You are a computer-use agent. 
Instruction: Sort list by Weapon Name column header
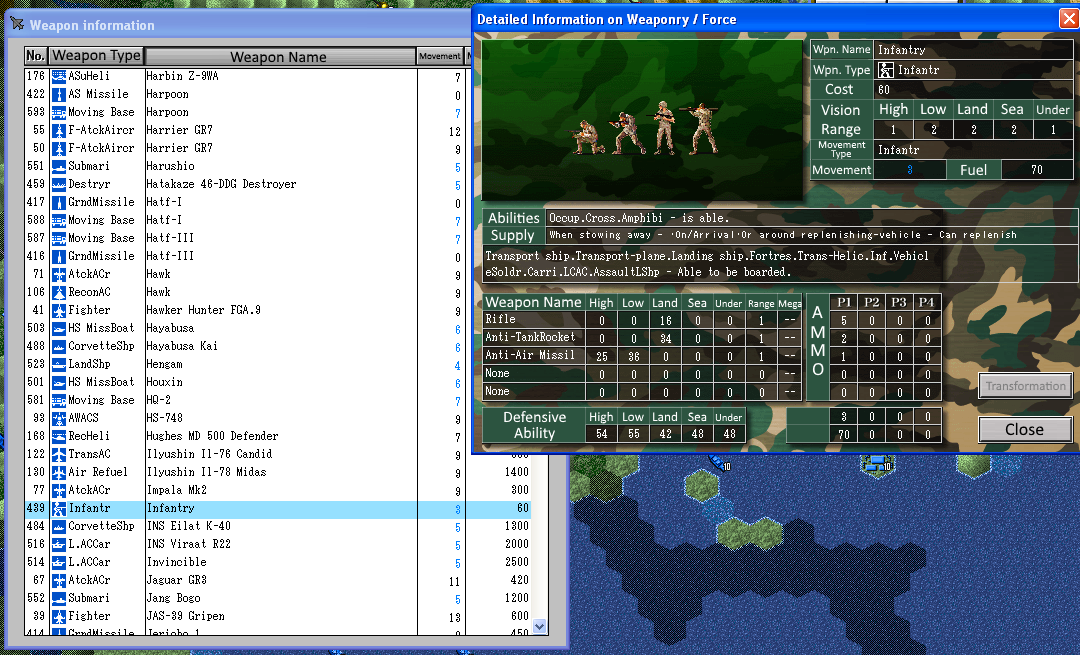[279, 57]
